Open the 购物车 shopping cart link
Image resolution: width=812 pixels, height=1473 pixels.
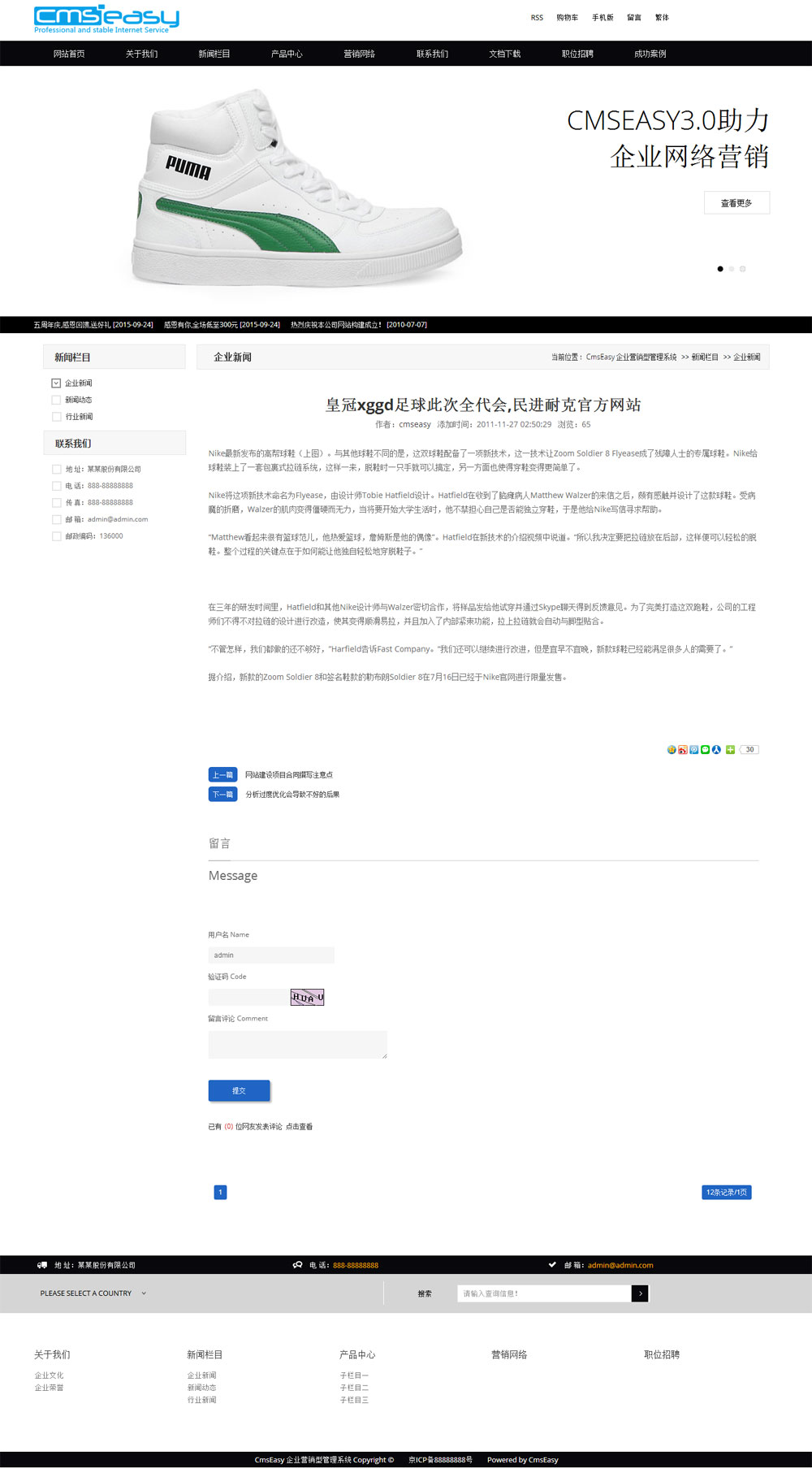point(568,18)
